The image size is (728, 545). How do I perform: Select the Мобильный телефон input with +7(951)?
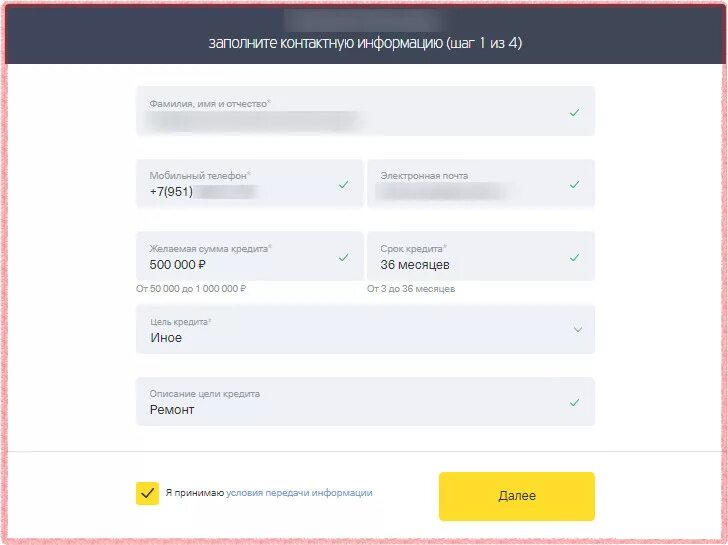pyautogui.click(x=249, y=183)
